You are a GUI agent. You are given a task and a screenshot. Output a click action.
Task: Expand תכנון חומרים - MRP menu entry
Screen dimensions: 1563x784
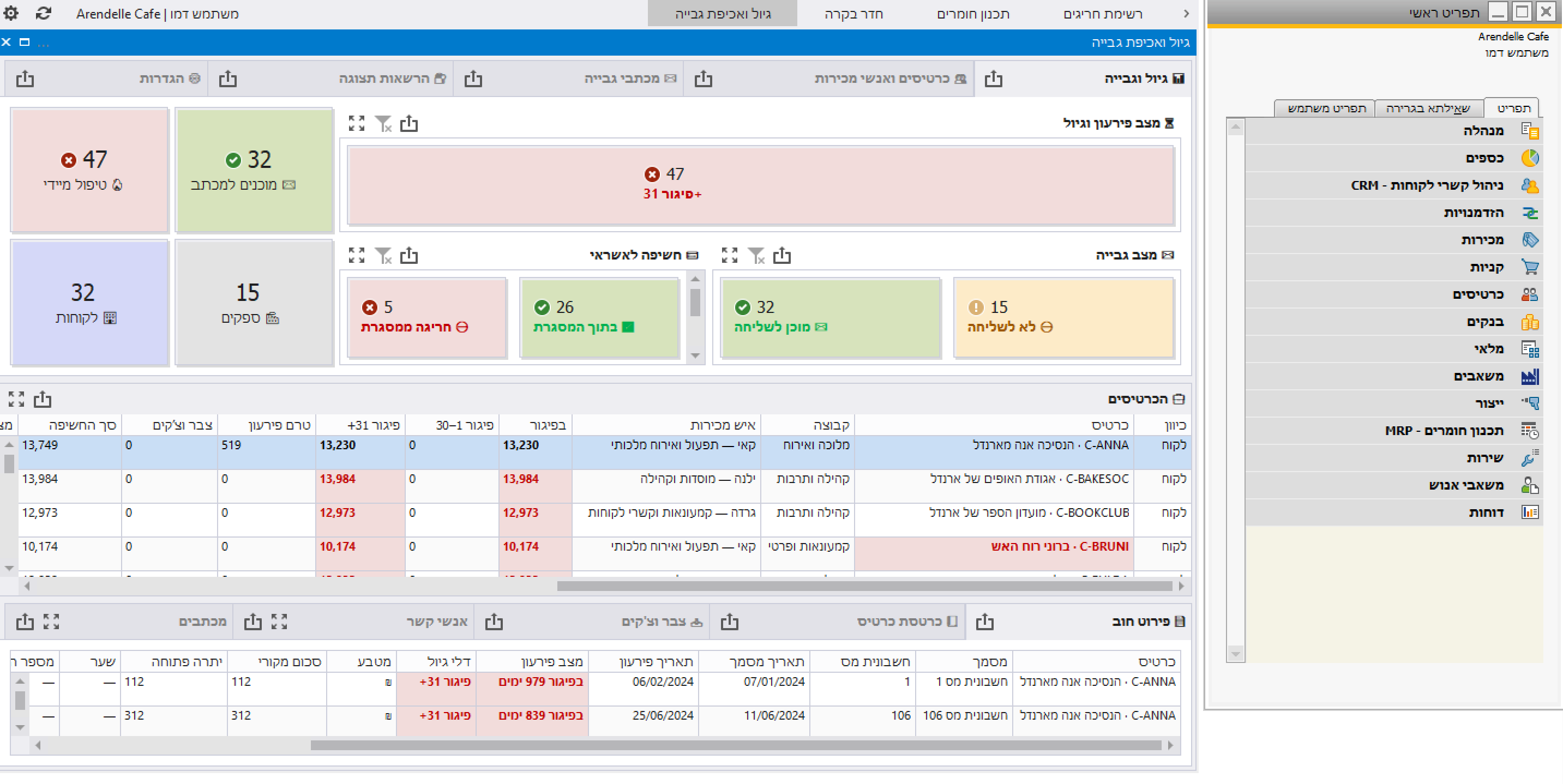pos(1394,430)
